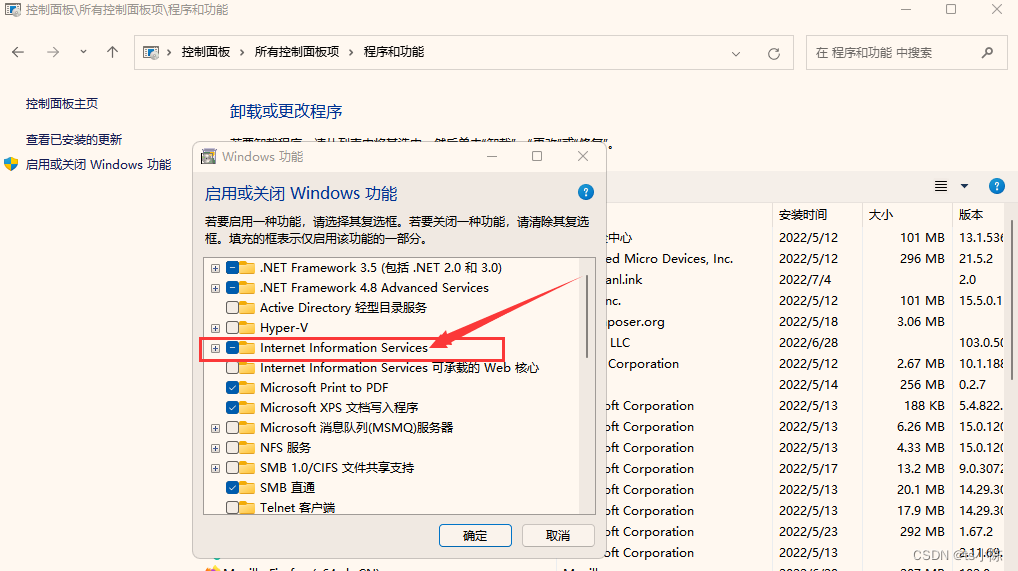Viewport: 1018px width, 571px height.
Task: Click Microsoft Print to PDF folder icon
Action: [247, 388]
